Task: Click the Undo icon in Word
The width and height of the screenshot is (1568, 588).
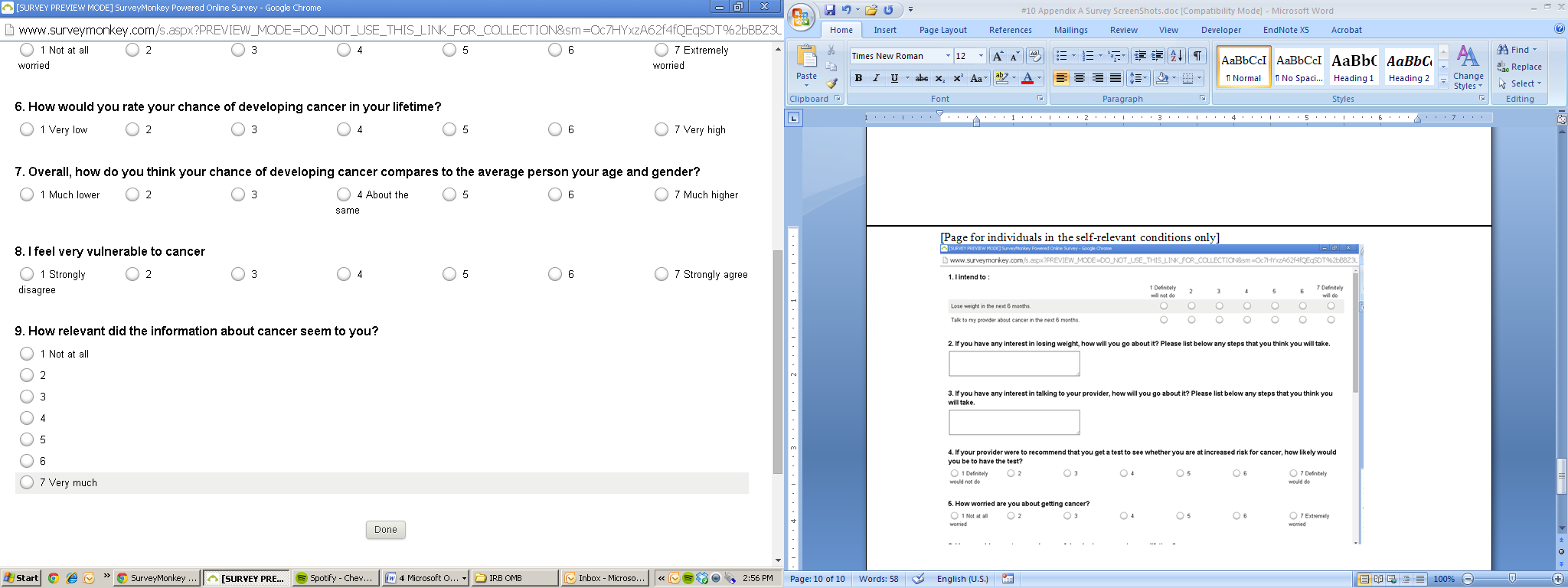Action: [847, 10]
